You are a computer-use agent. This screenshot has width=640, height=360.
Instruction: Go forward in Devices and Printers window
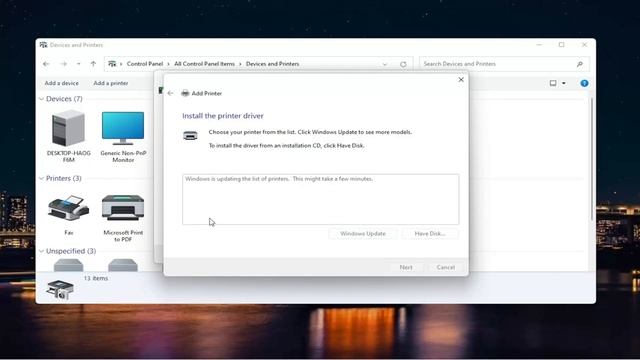64,64
